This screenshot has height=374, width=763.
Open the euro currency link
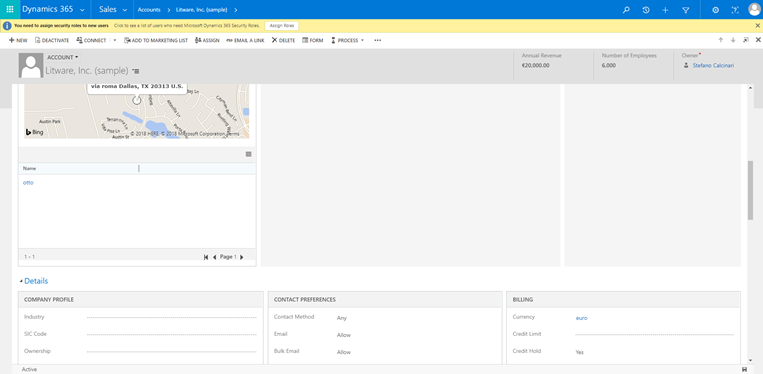point(581,318)
